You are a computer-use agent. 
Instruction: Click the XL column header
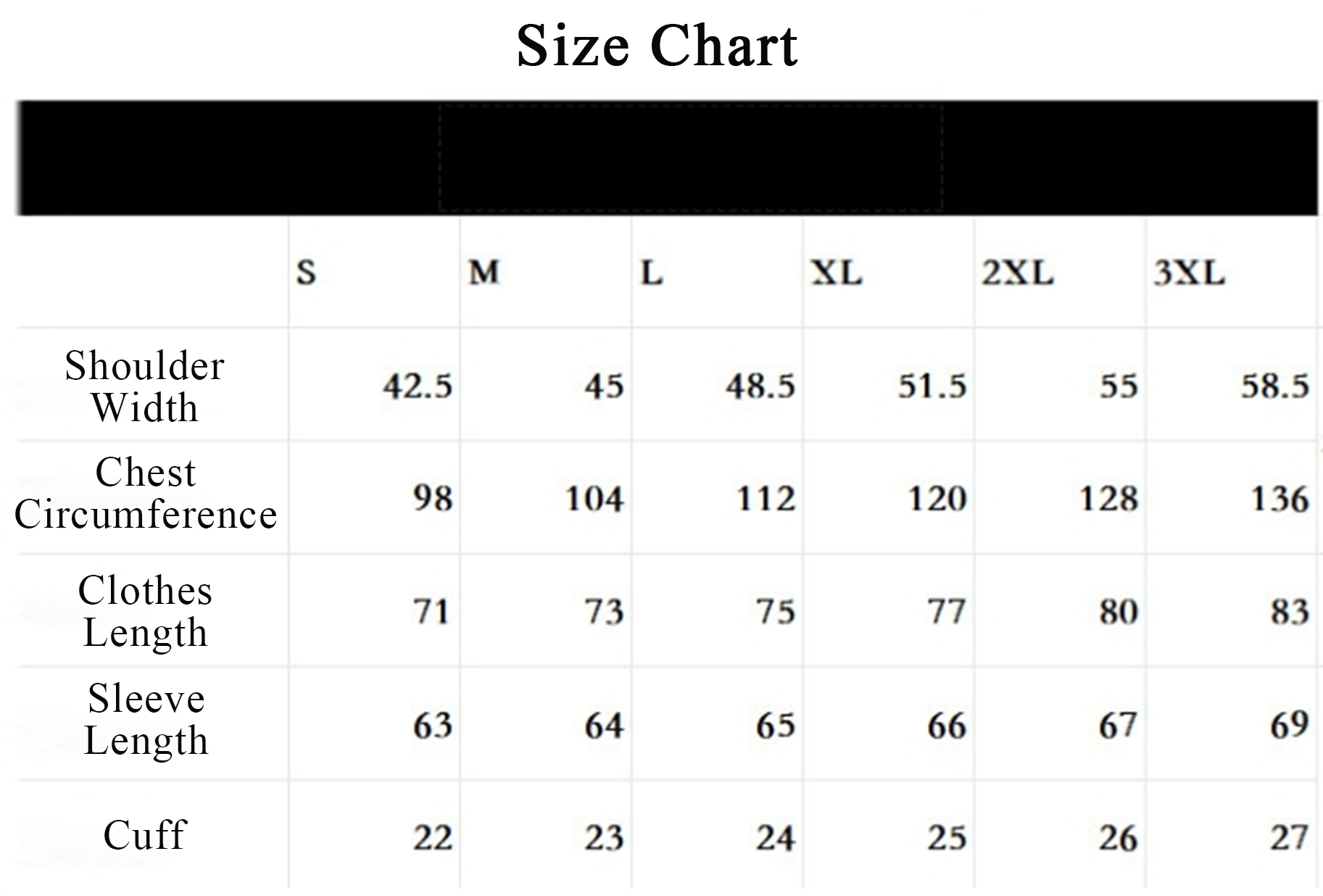(836, 273)
